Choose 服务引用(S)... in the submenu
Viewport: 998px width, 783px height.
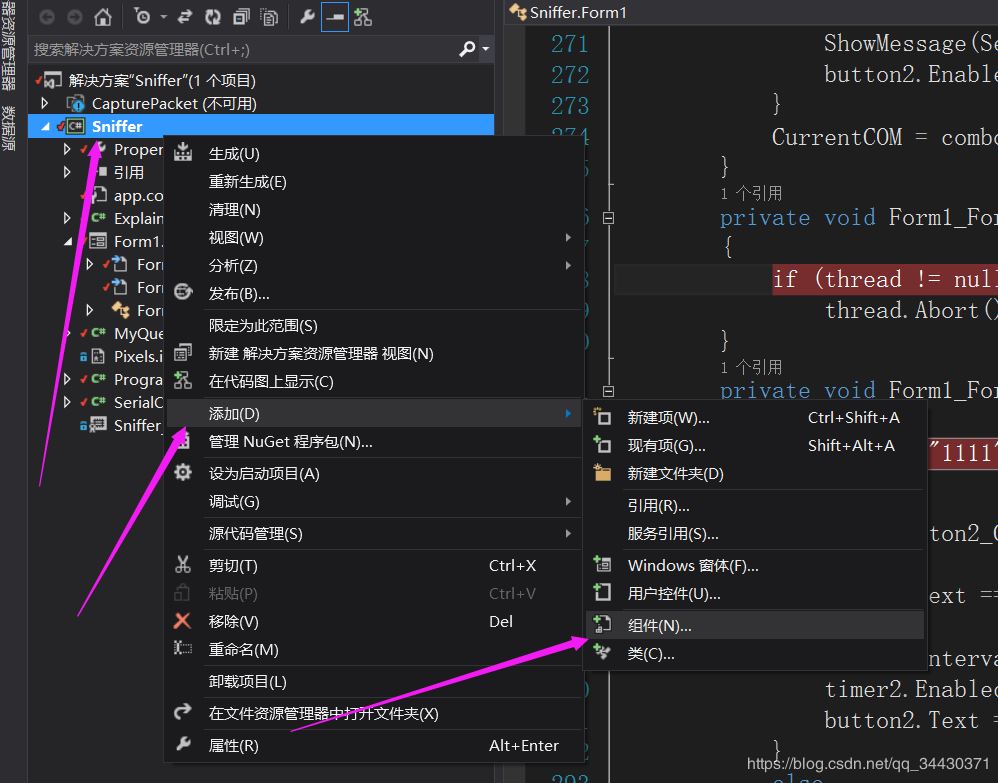[755, 533]
